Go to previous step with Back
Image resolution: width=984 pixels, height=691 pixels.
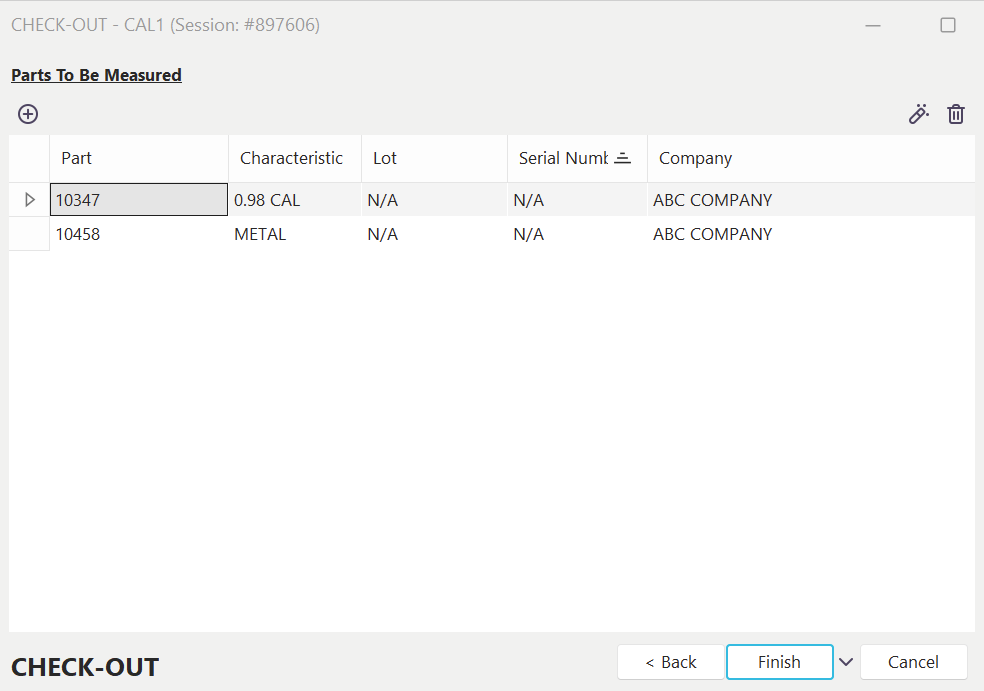pos(670,662)
